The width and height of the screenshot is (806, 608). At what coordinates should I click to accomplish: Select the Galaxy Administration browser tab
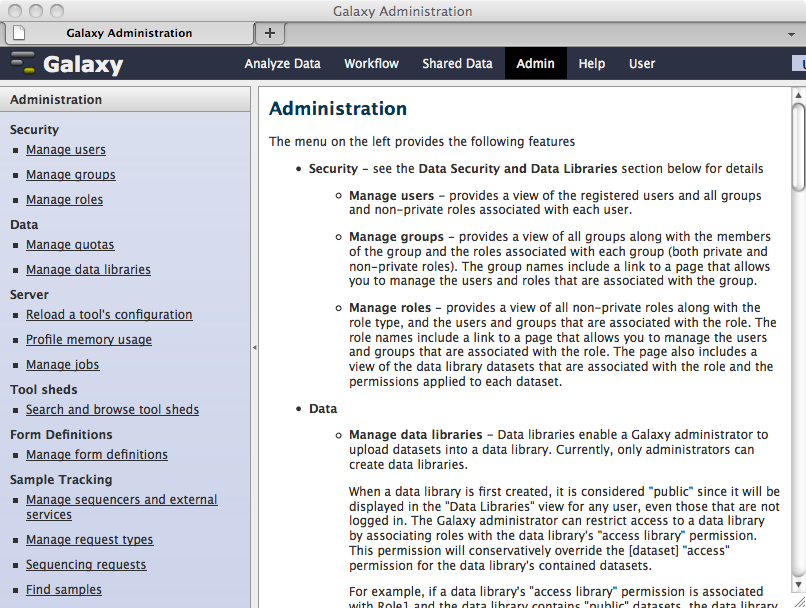129,33
